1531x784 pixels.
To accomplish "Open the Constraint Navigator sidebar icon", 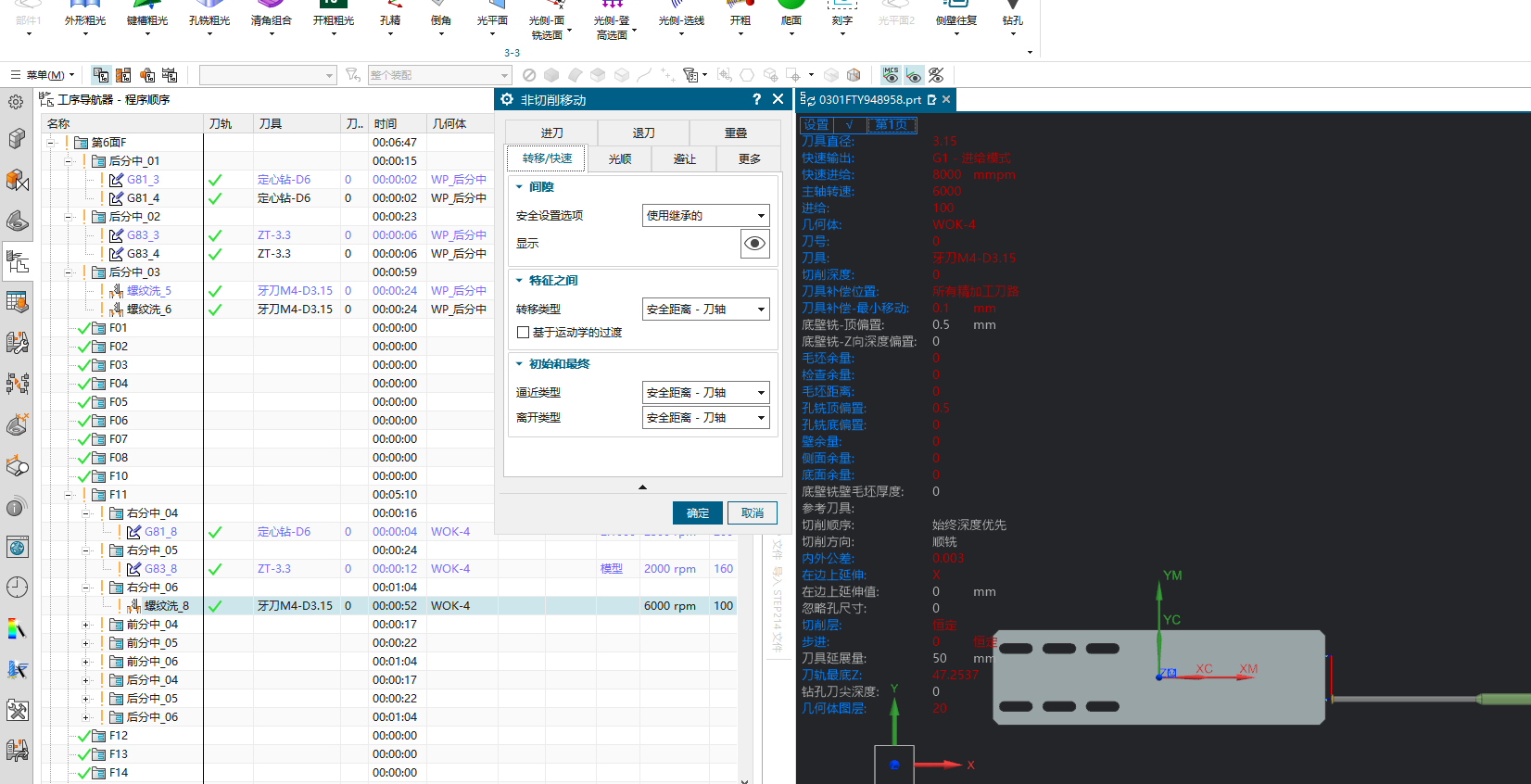I will click(17, 180).
